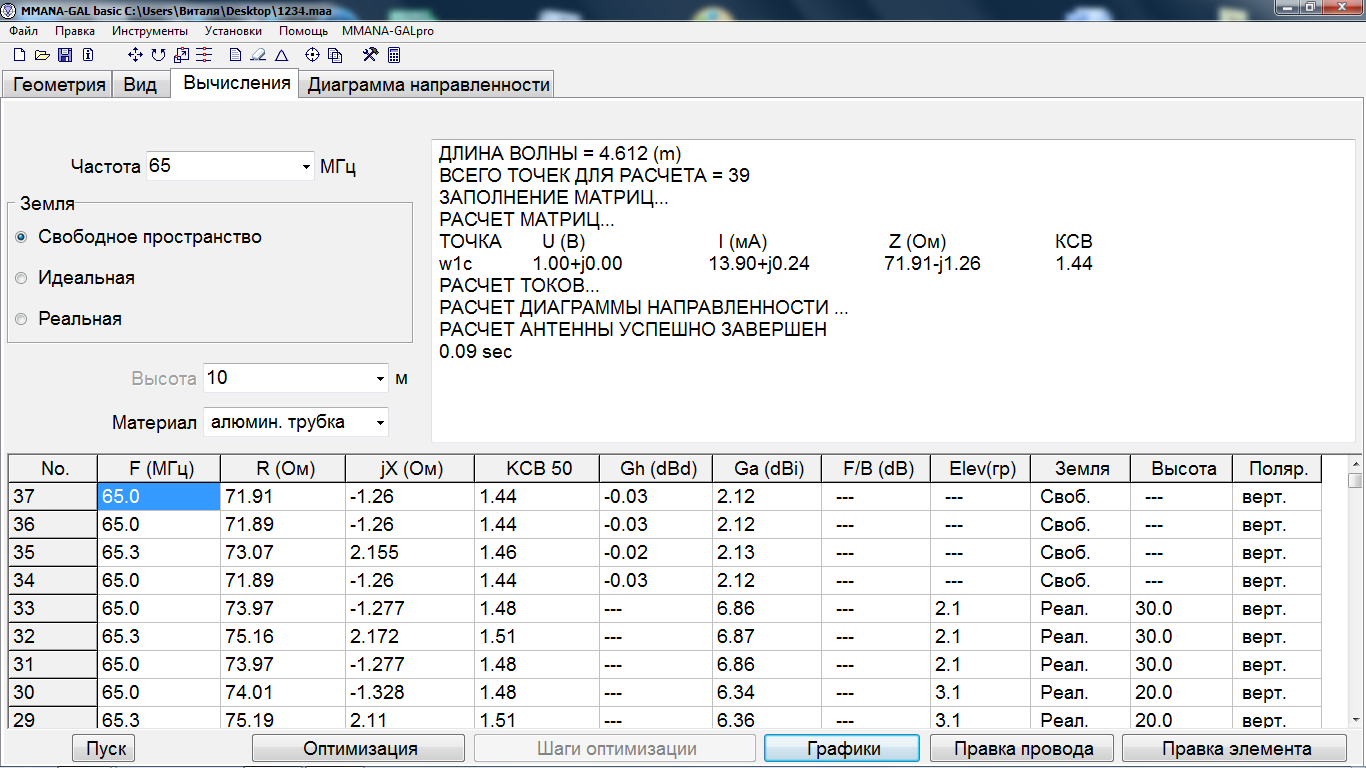Screen dimensions: 1366x768
Task: Expand the Частота frequency dropdown
Action: tap(306, 167)
